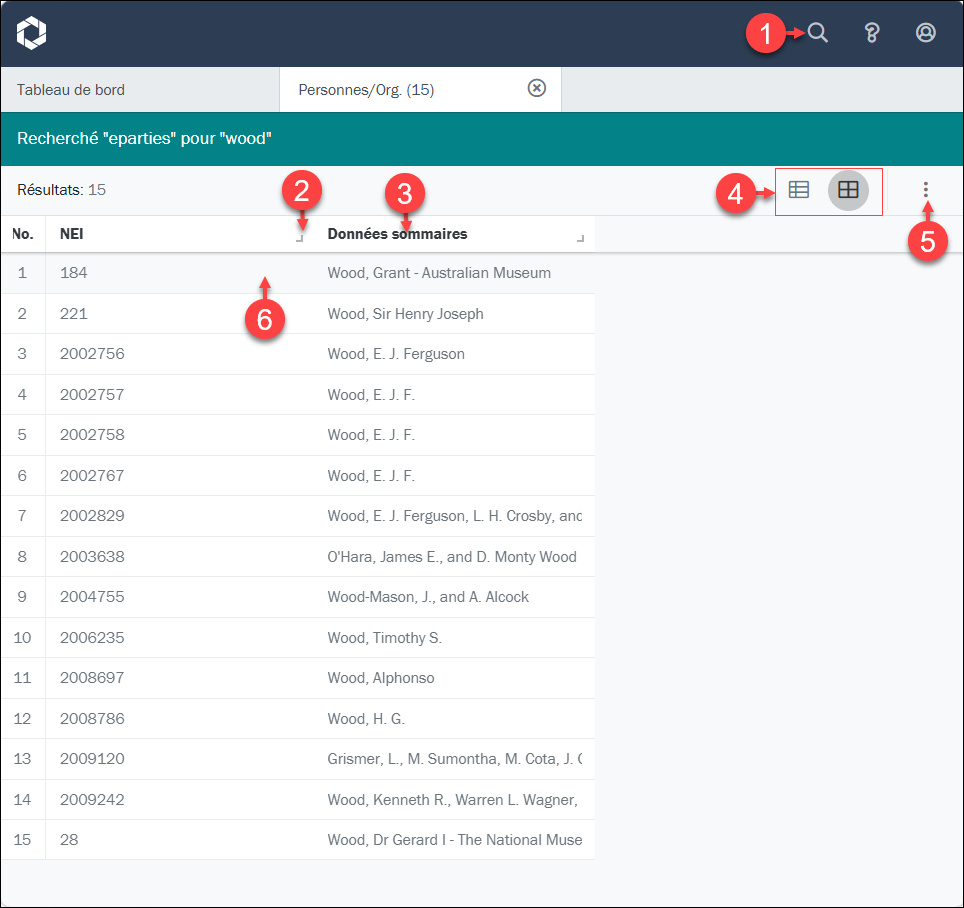Click NEI value 184
The width and height of the screenshot is (964, 908).
74,273
